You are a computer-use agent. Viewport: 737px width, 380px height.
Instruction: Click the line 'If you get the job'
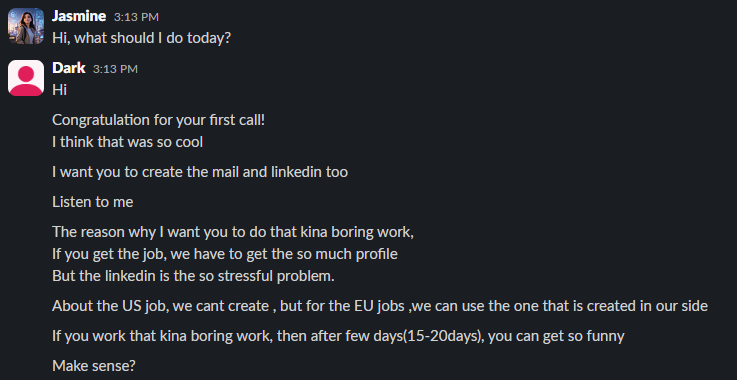click(x=225, y=254)
